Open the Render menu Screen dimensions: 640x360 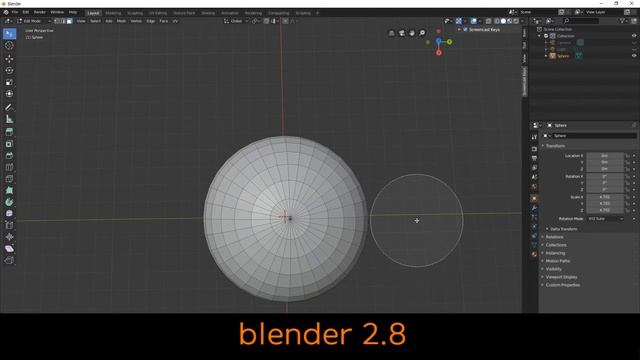40,12
